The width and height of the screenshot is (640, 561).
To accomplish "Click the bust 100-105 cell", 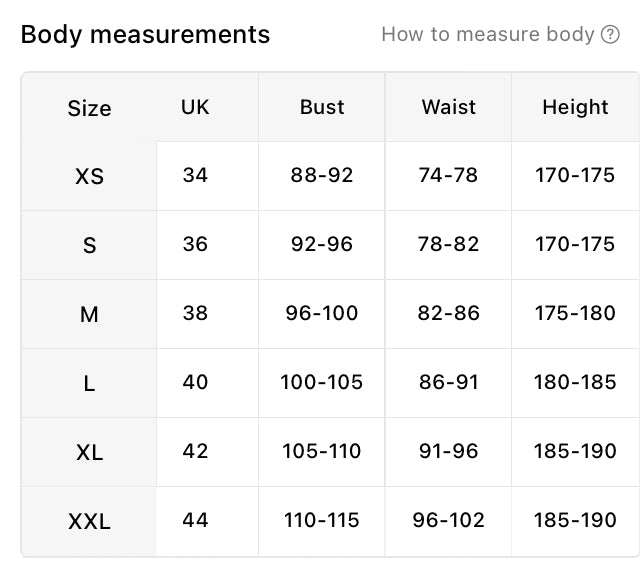I will [x=322, y=382].
